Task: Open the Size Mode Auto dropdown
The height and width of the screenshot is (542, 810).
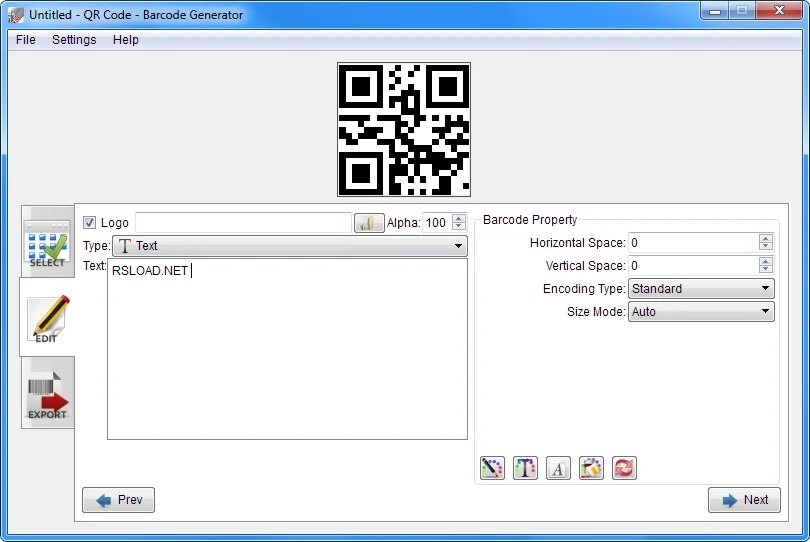Action: tap(701, 312)
